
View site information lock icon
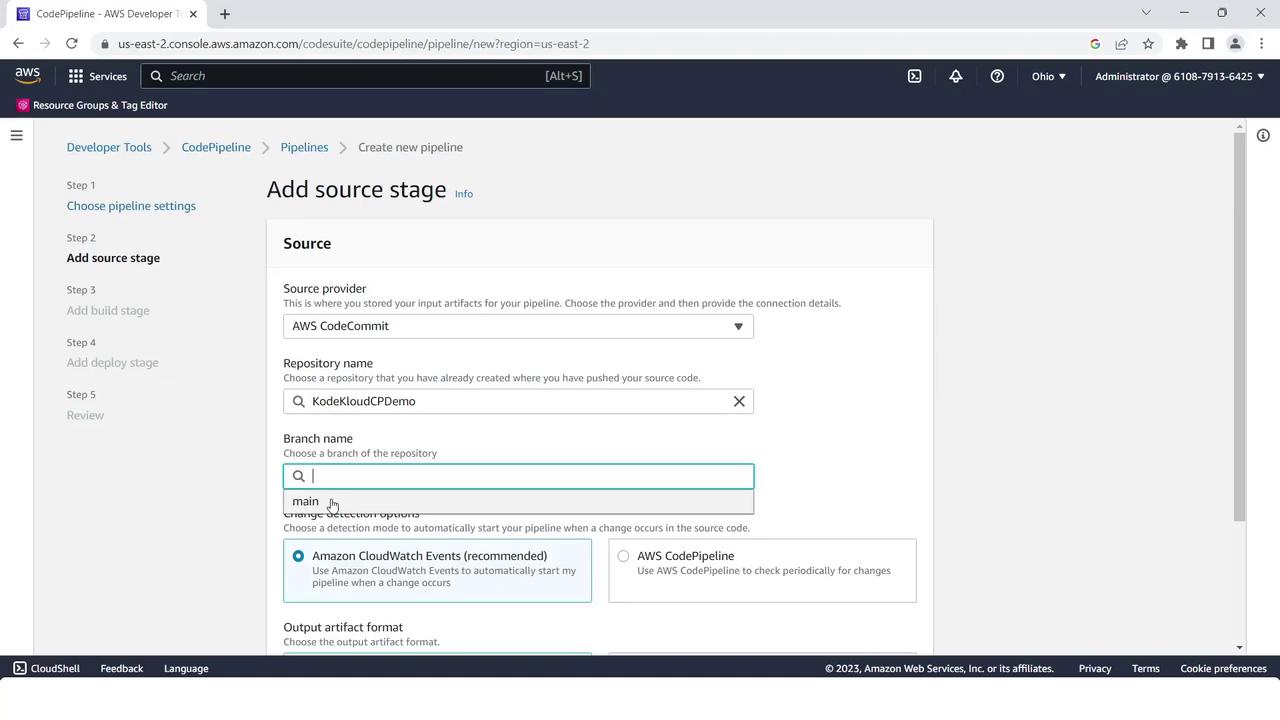pyautogui.click(x=104, y=44)
